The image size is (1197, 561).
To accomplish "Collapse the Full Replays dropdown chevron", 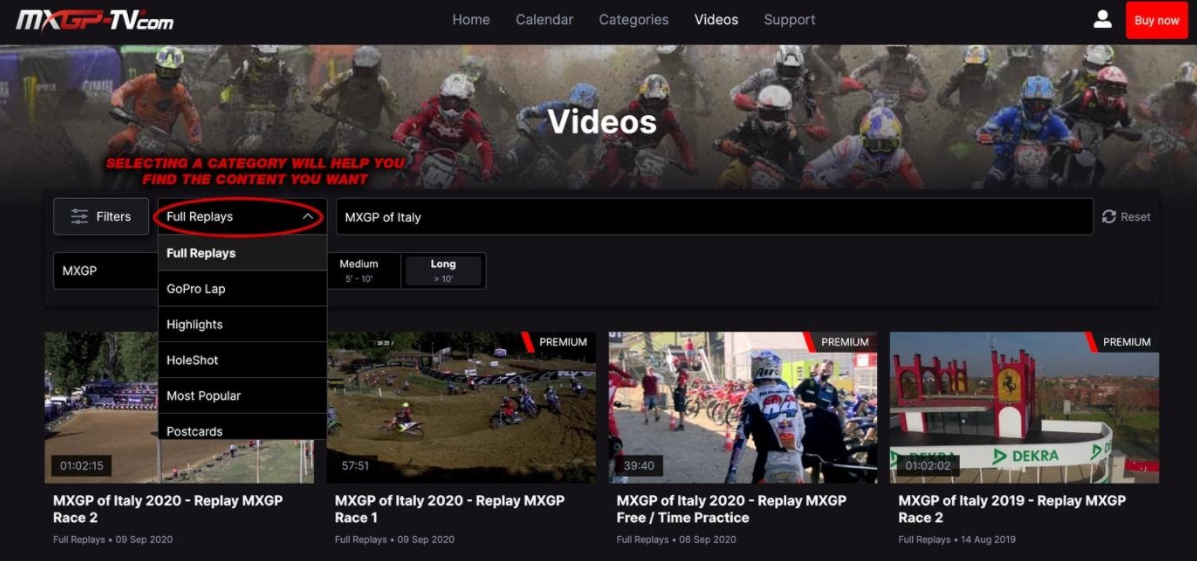I will [308, 217].
